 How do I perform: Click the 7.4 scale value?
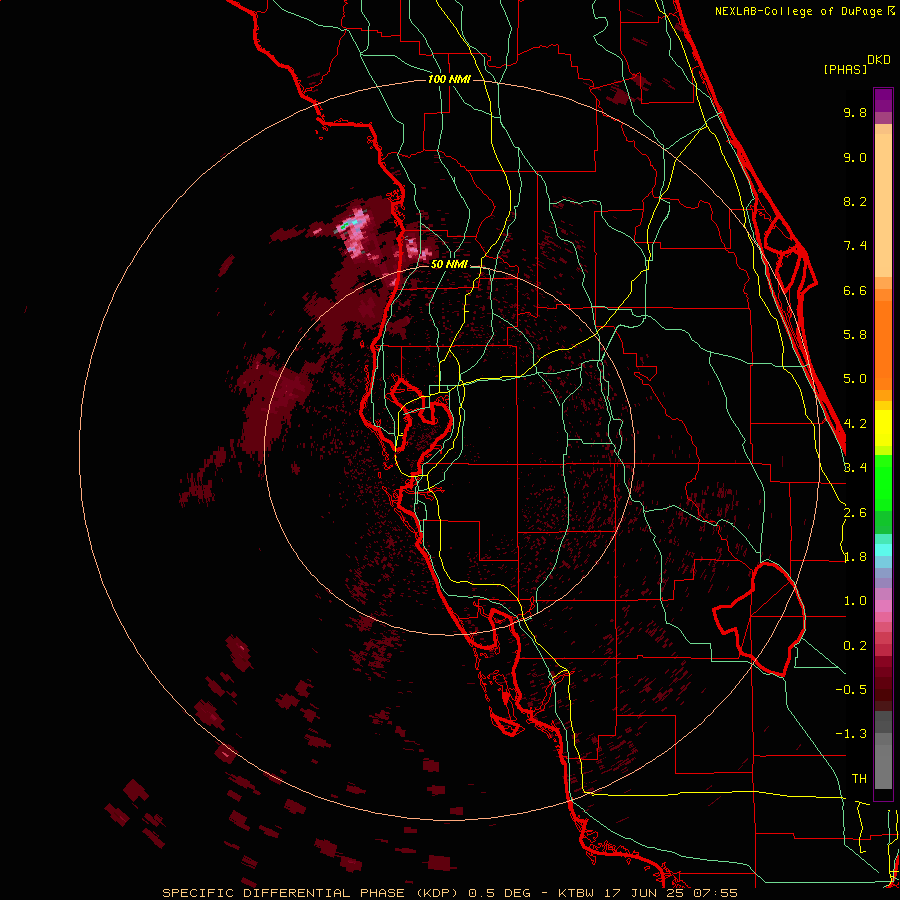coord(855,246)
